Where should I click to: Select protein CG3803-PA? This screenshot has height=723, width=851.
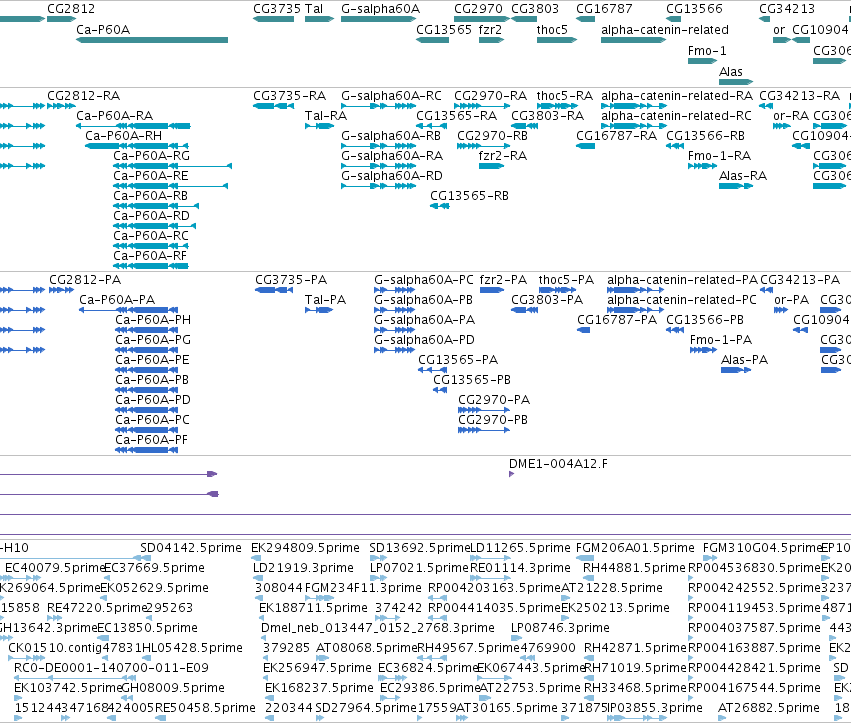[524, 310]
